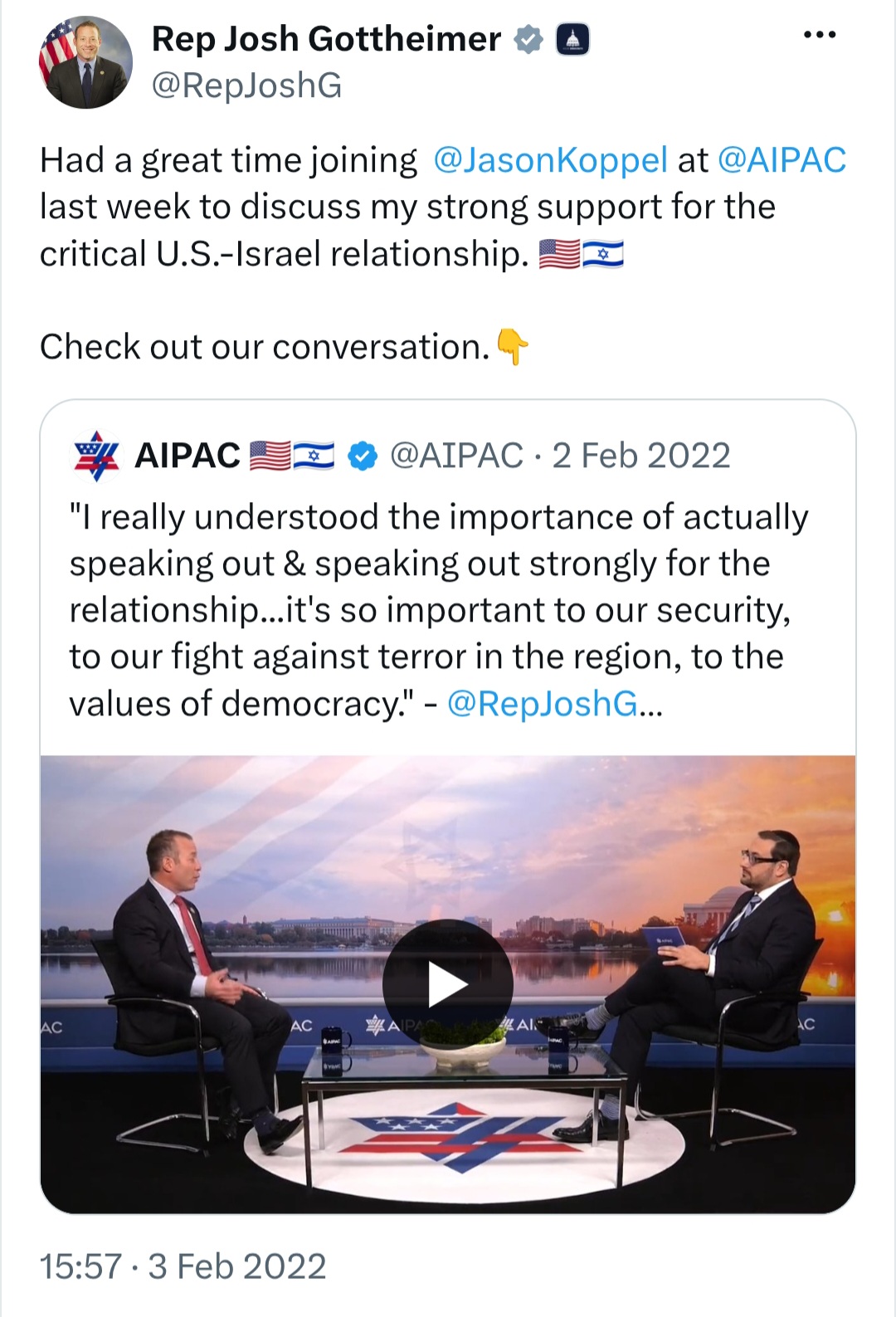Screen dimensions: 896x1317
Task: Click the Rep Josh Gottheimer display name
Action: click(x=326, y=39)
